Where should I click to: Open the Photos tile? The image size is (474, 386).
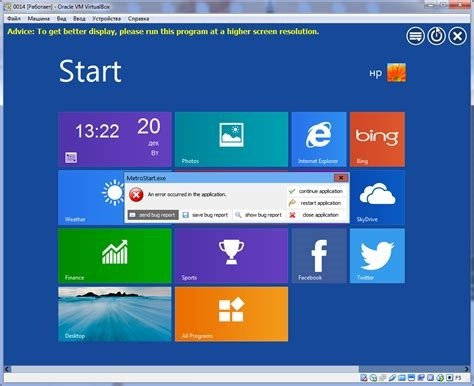231,139
